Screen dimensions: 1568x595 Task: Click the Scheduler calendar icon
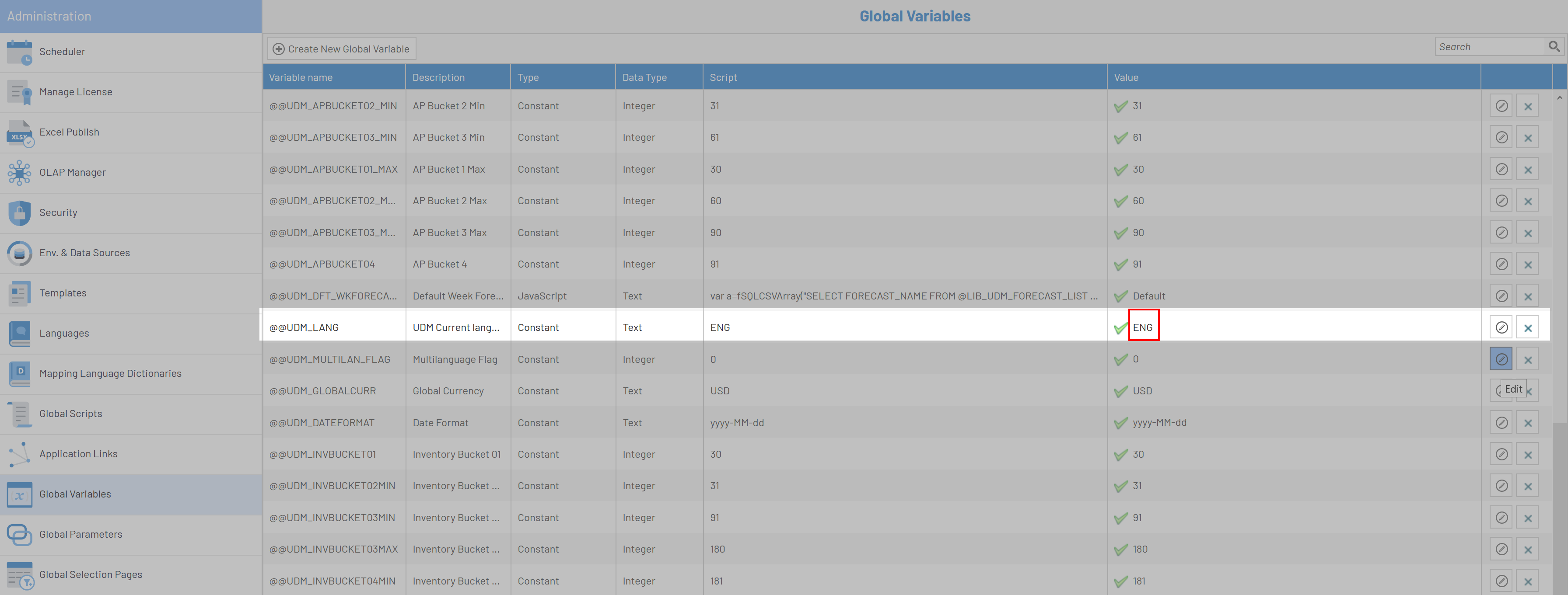pyautogui.click(x=20, y=52)
